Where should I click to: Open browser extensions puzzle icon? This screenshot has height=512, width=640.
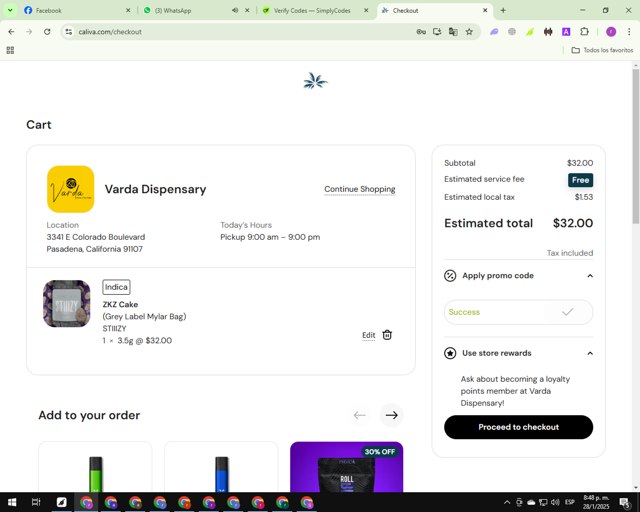584,31
